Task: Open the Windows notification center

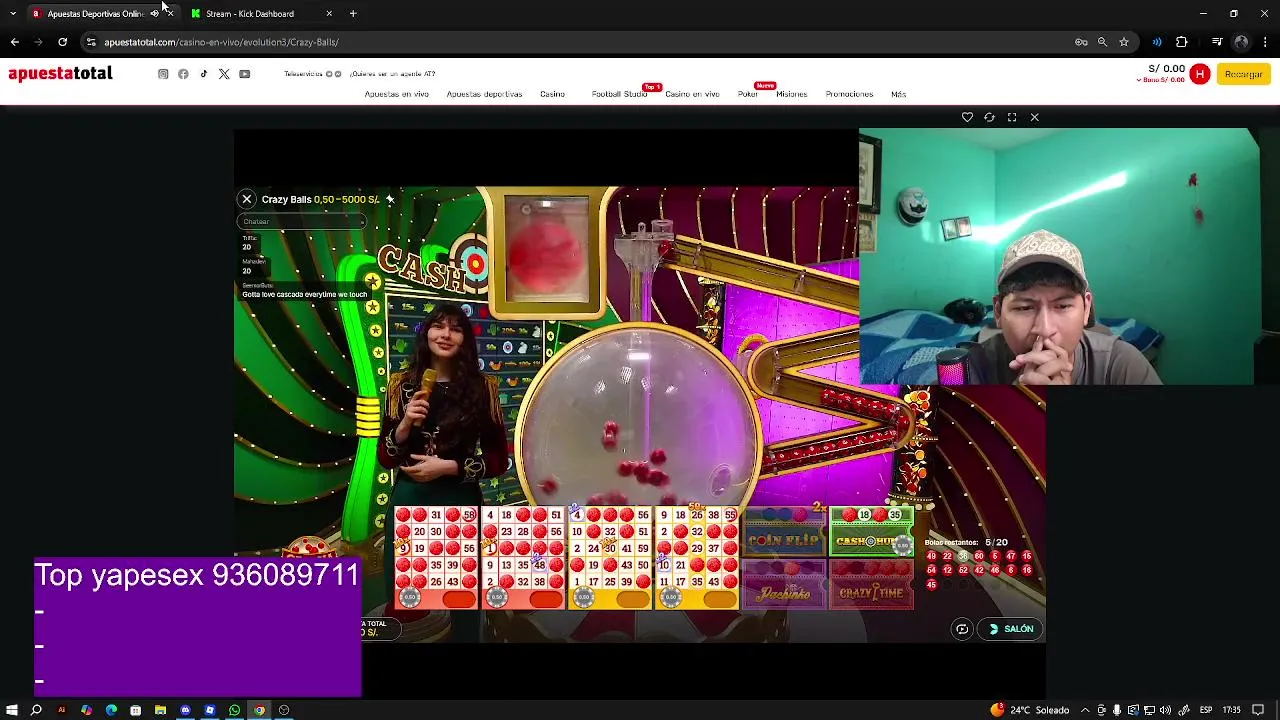Action: pos(1258,710)
